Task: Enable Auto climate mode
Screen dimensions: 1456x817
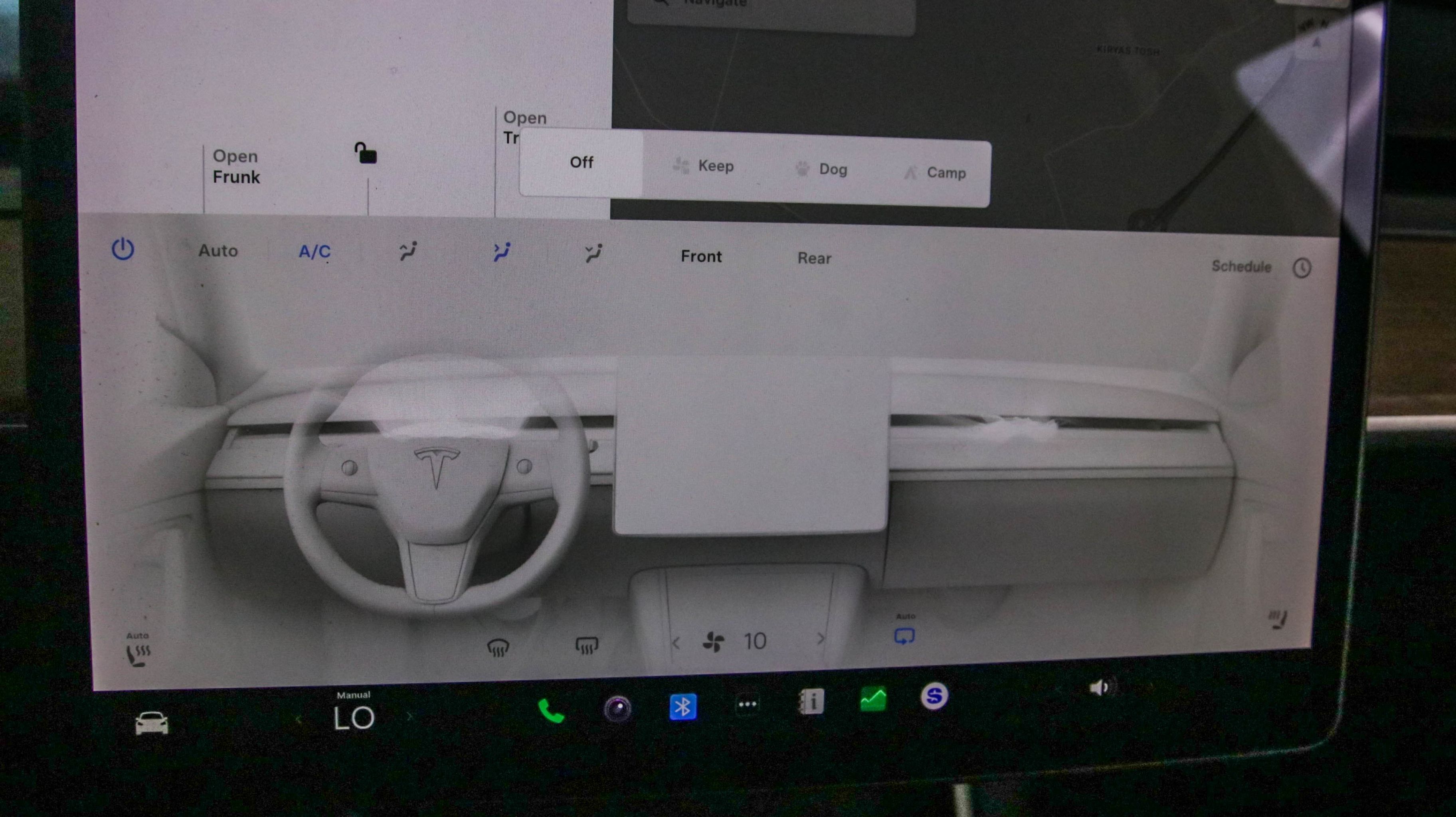Action: 218,251
